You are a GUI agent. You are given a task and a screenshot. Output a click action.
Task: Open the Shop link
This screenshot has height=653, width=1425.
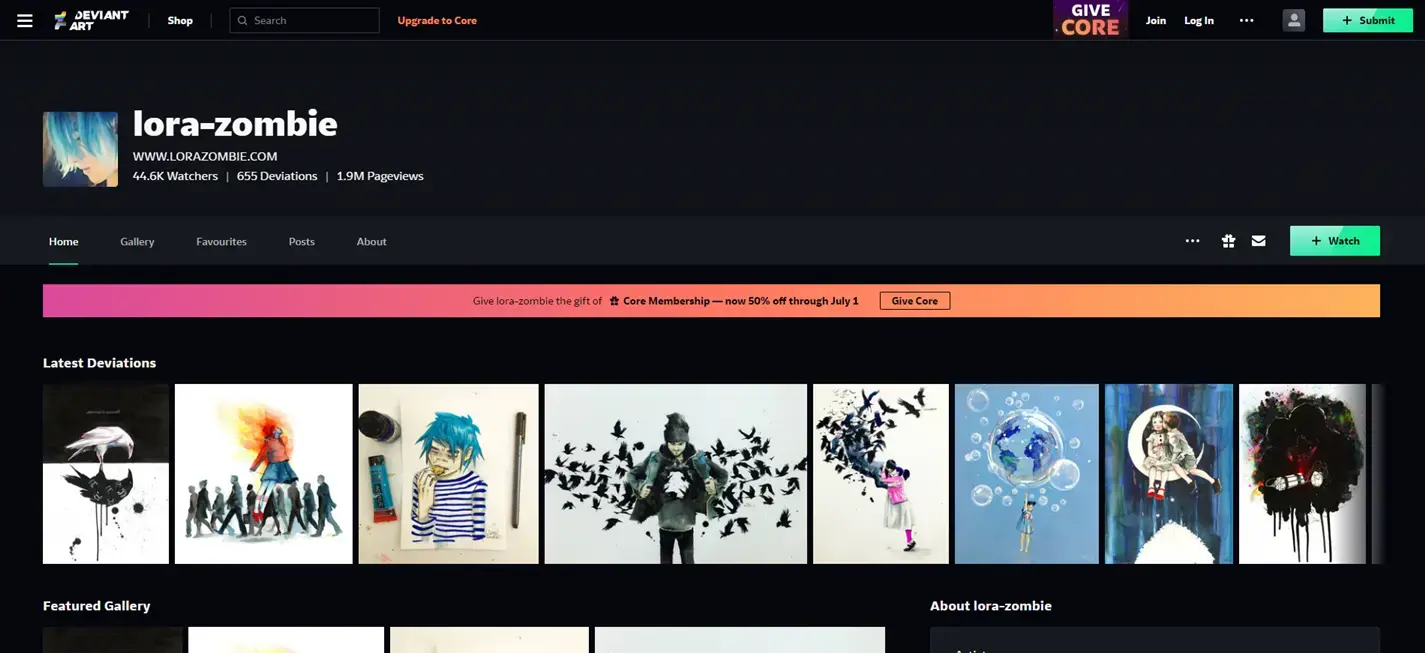180,20
